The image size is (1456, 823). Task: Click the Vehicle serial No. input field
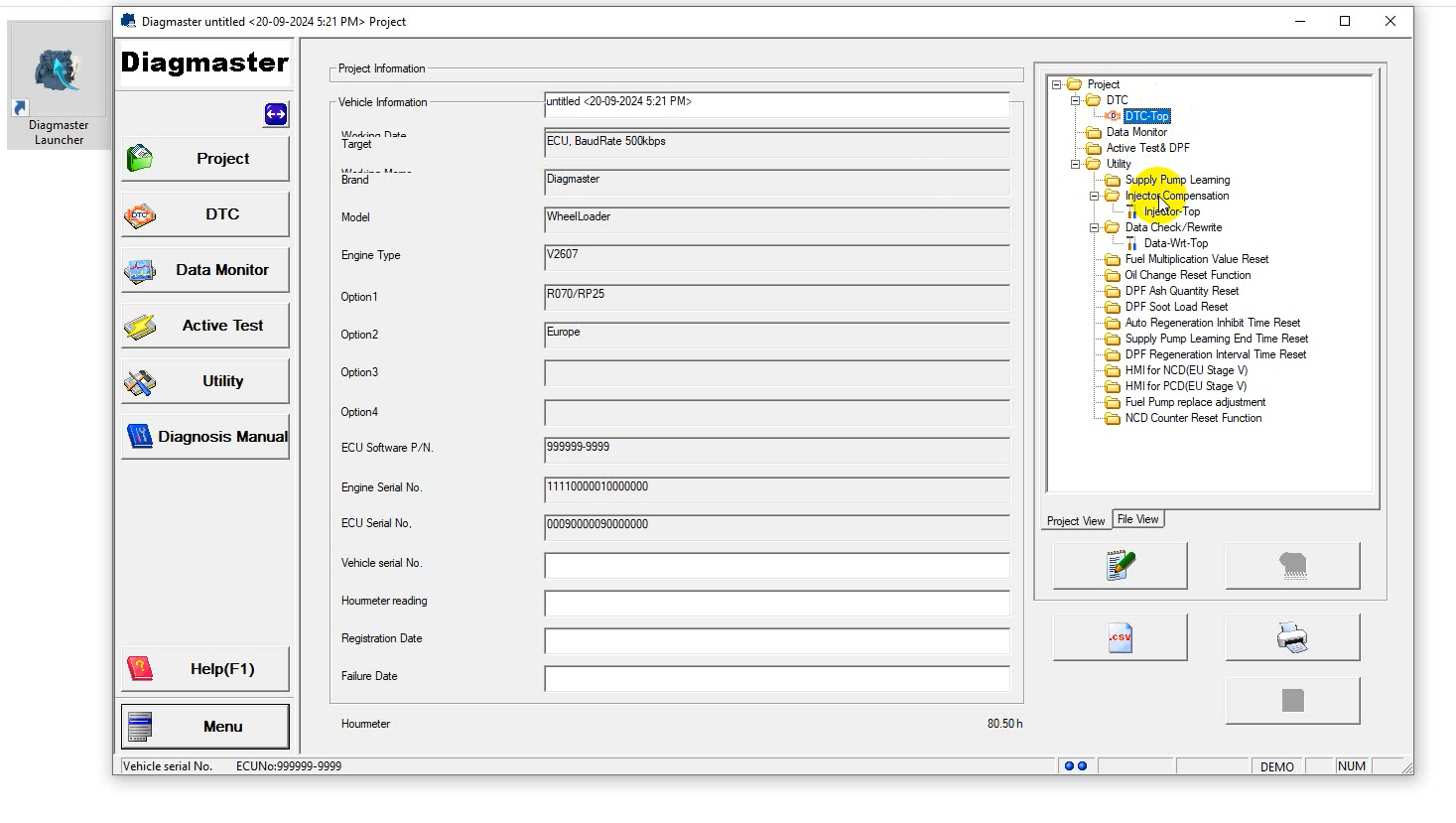pos(777,566)
